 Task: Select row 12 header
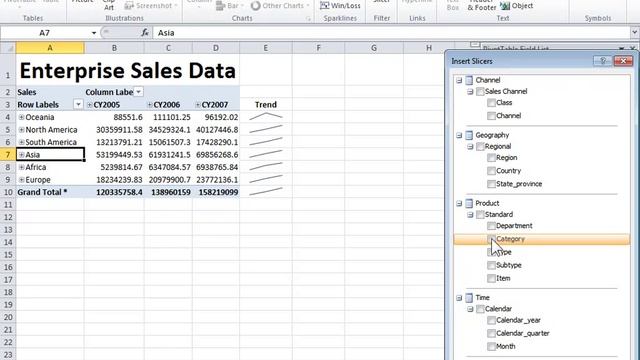coord(8,217)
